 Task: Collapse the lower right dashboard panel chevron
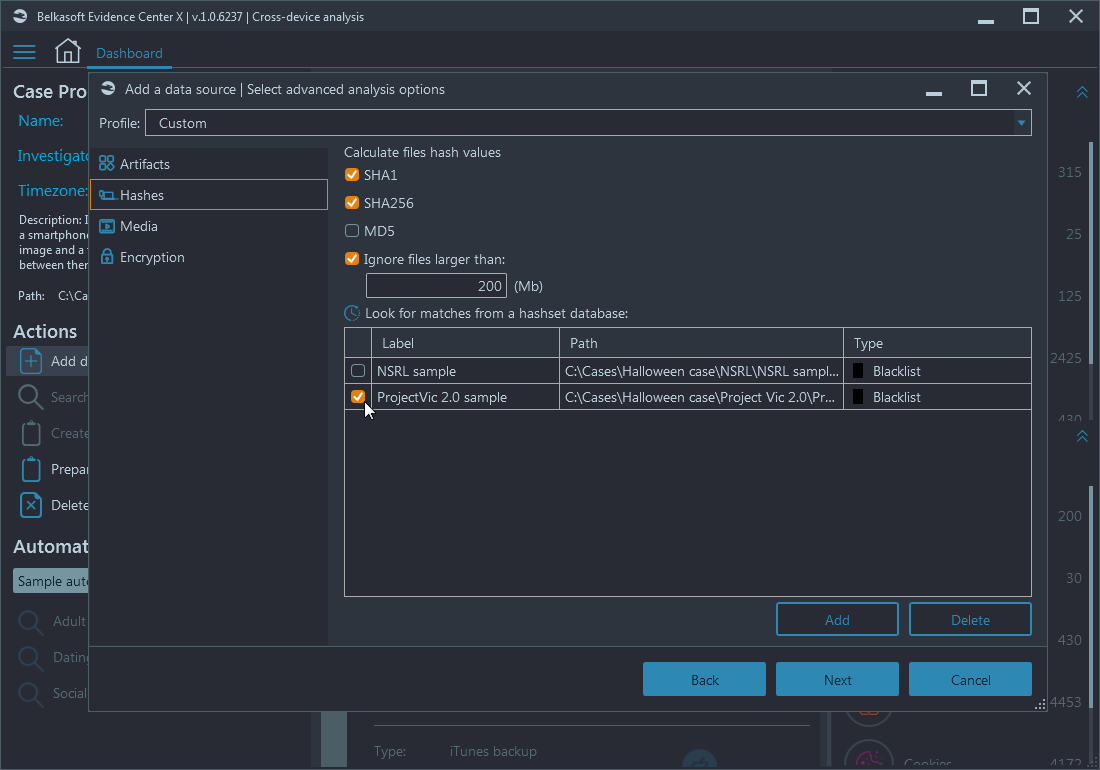tap(1082, 436)
